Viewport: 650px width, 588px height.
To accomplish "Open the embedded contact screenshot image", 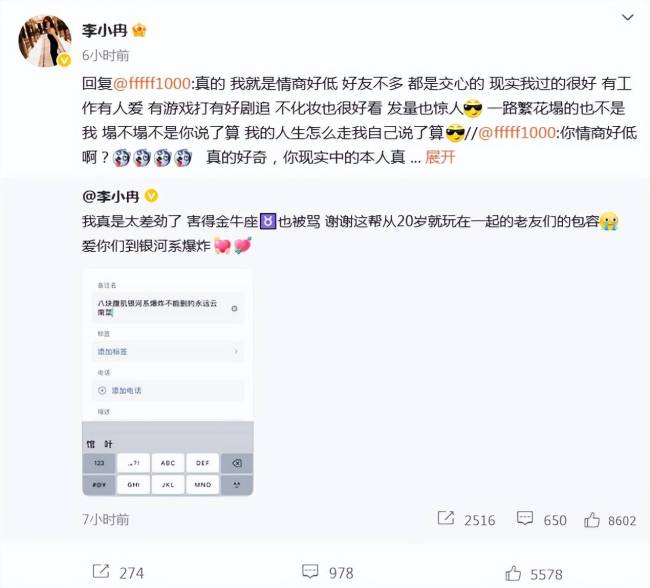I will pos(167,382).
